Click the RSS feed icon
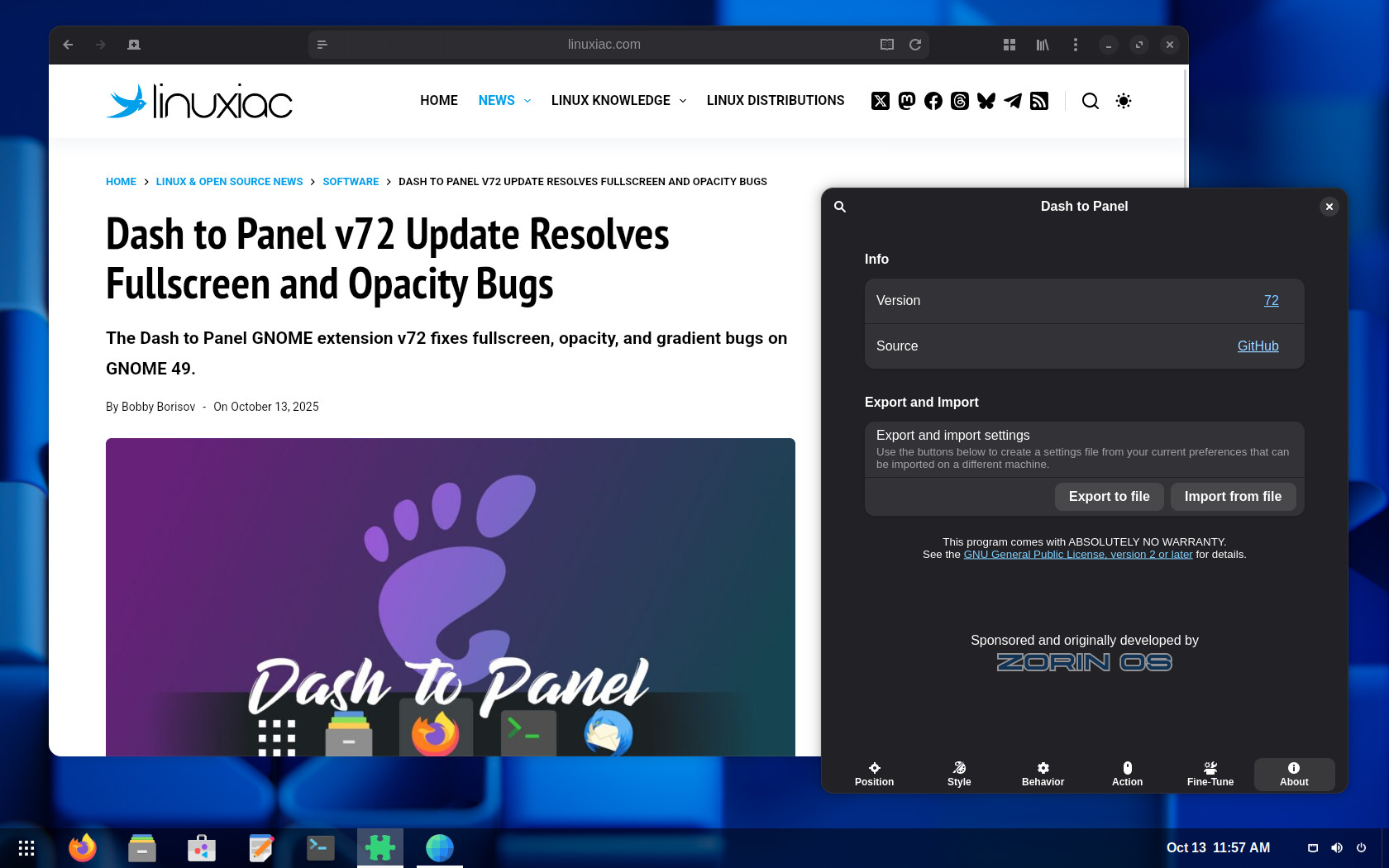 pyautogui.click(x=1039, y=101)
